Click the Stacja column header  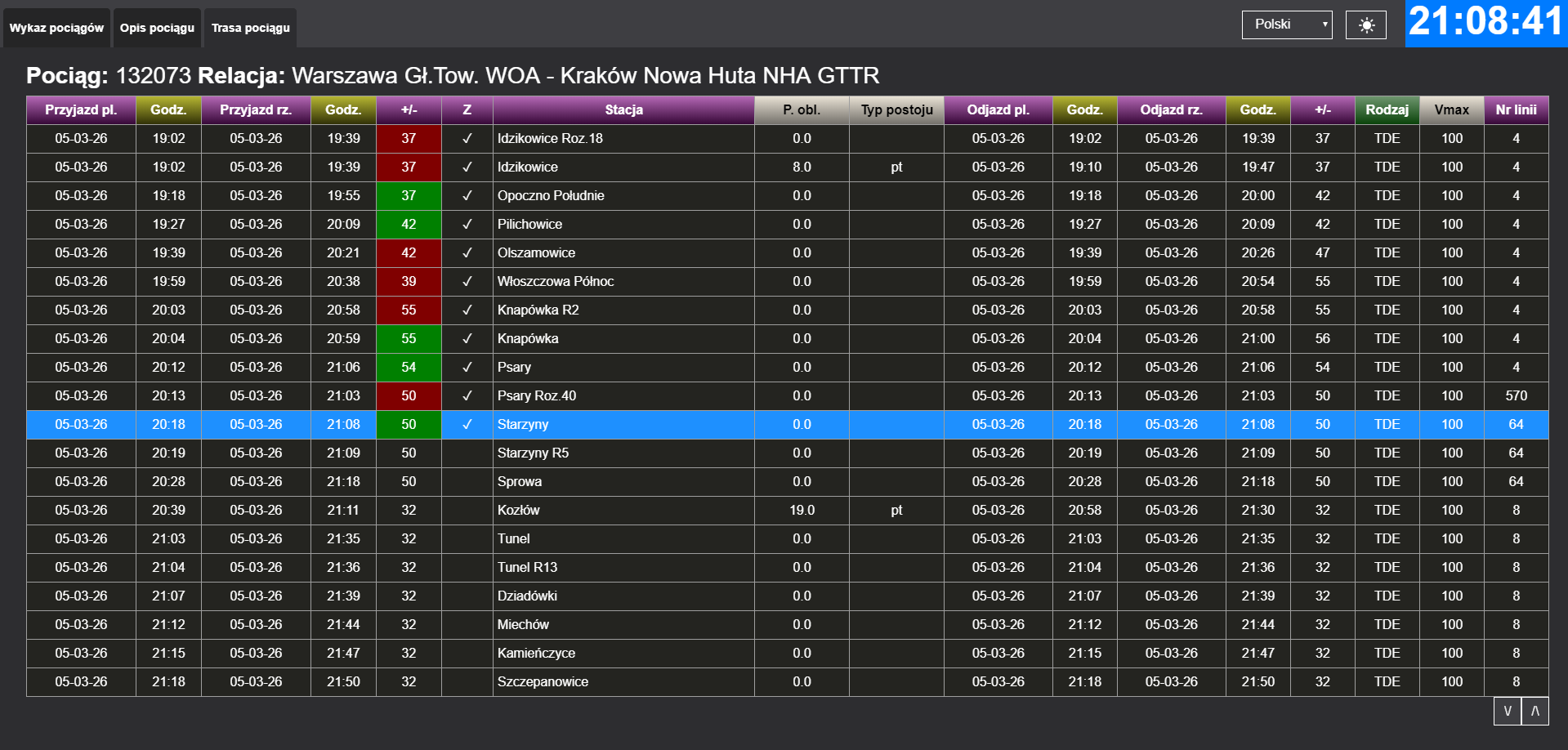click(x=623, y=109)
